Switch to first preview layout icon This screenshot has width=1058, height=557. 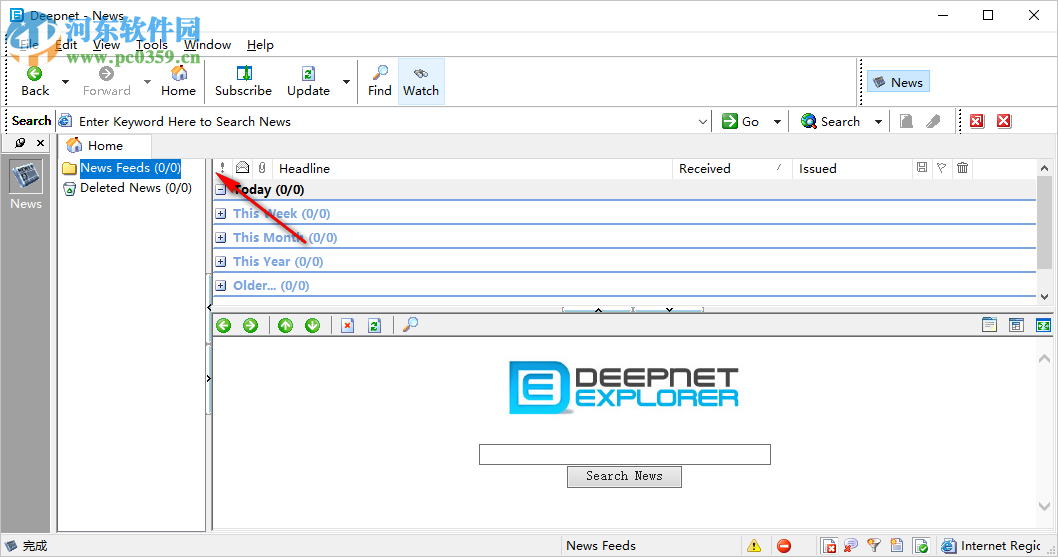pyautogui.click(x=989, y=325)
